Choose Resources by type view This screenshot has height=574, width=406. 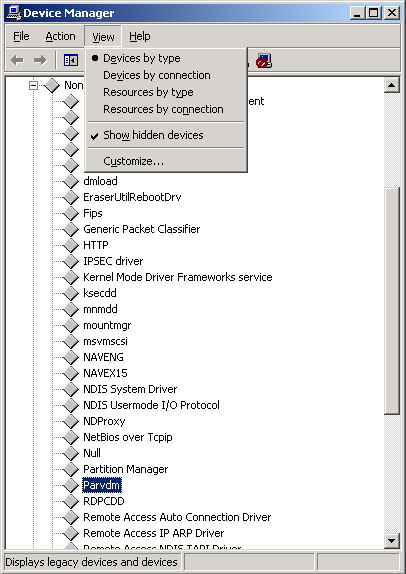tap(166, 92)
